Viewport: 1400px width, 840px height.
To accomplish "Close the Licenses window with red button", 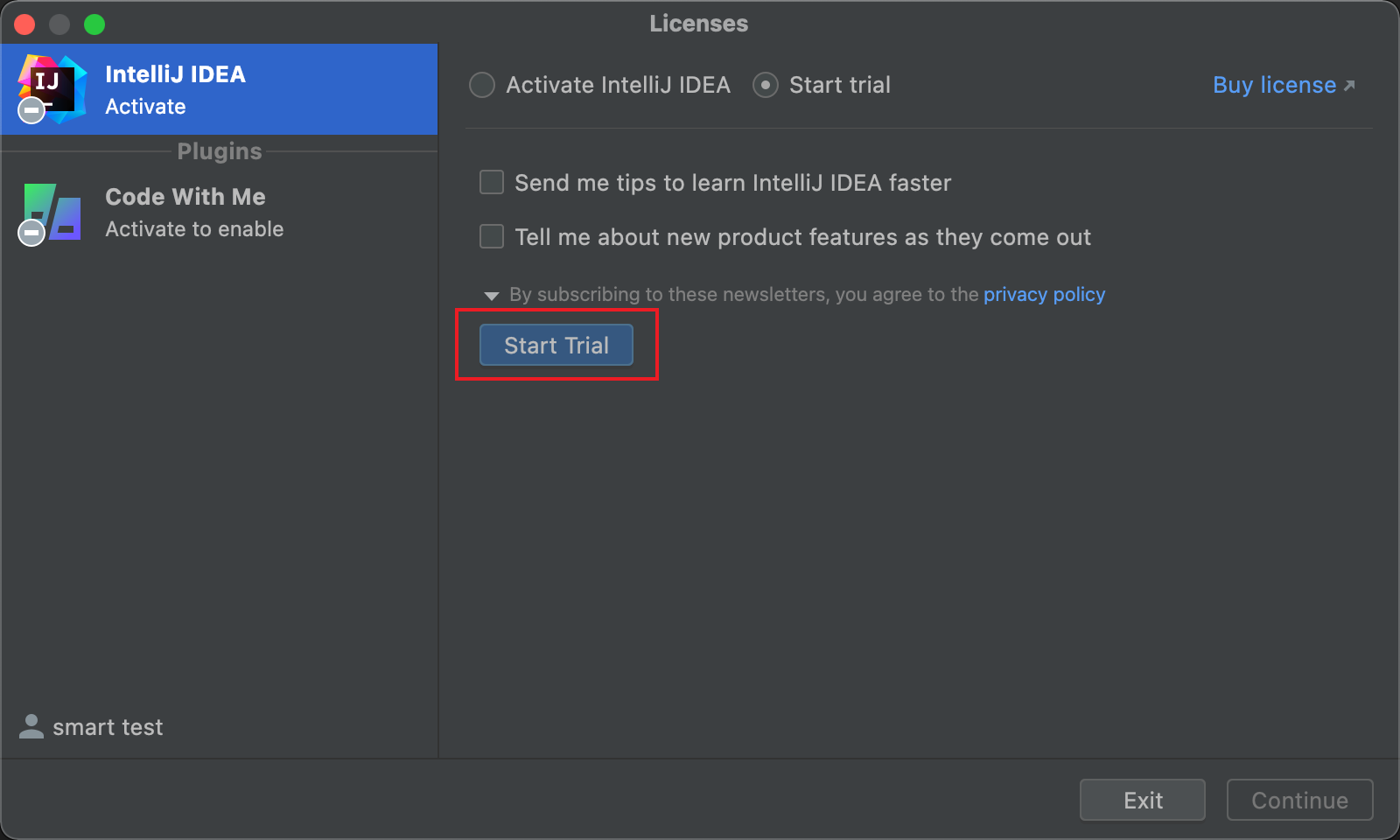I will point(24,24).
